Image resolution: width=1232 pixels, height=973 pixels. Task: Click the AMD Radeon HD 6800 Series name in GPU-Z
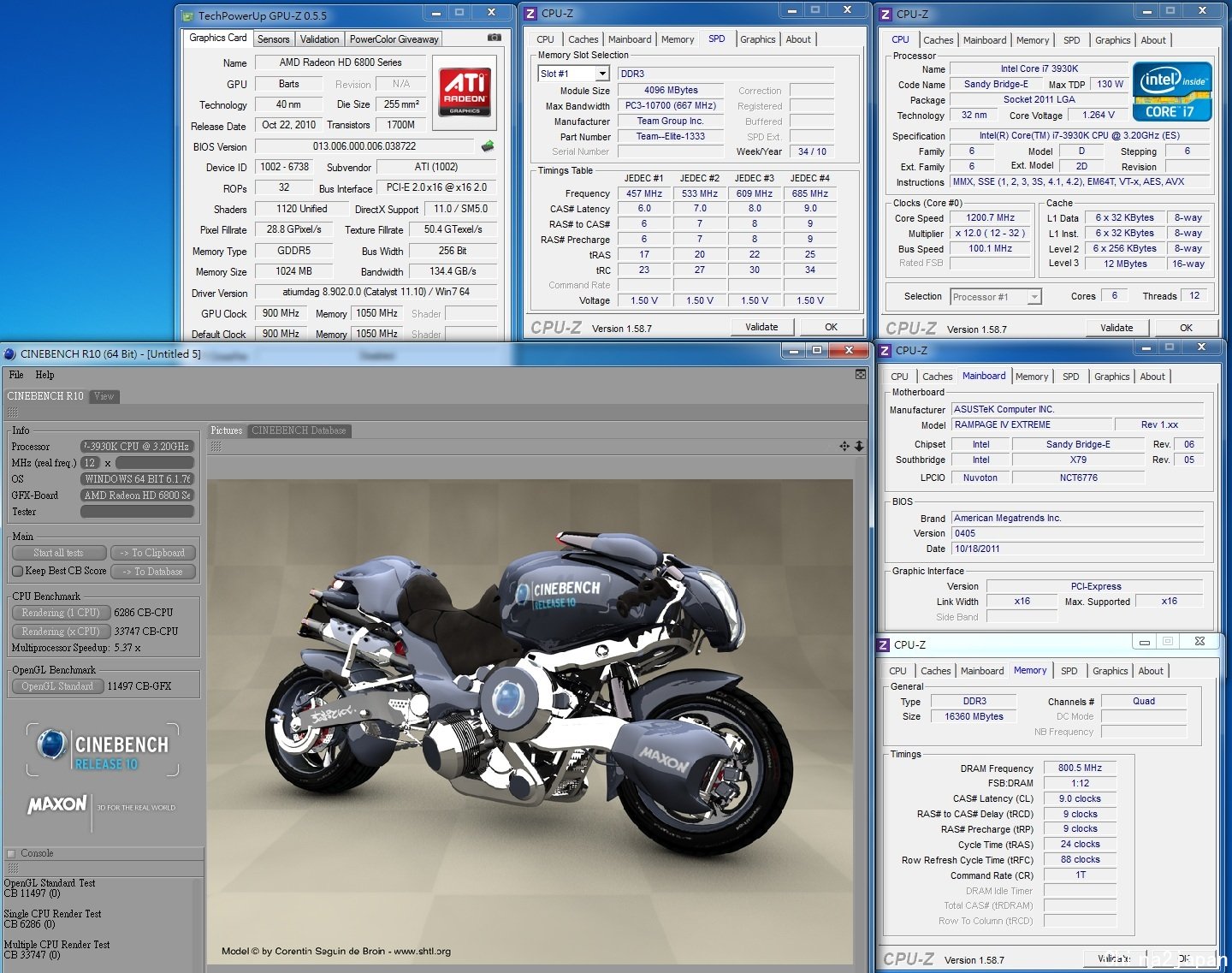coord(341,62)
